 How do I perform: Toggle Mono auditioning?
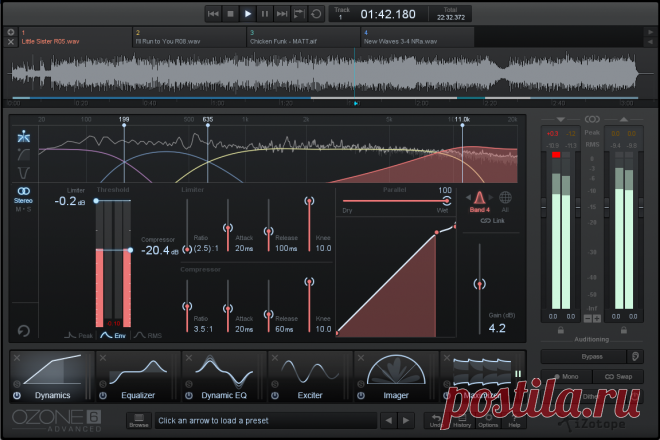click(567, 376)
